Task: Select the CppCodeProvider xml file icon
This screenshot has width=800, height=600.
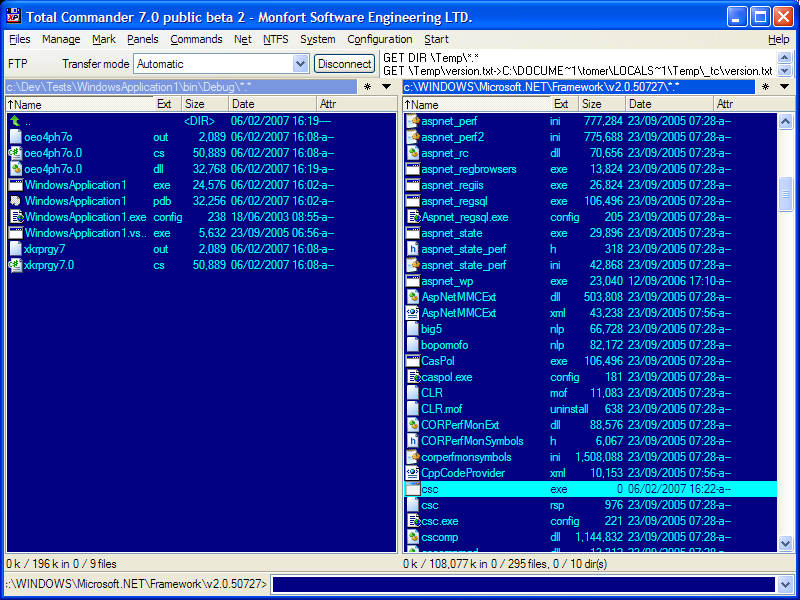Action: (412, 473)
